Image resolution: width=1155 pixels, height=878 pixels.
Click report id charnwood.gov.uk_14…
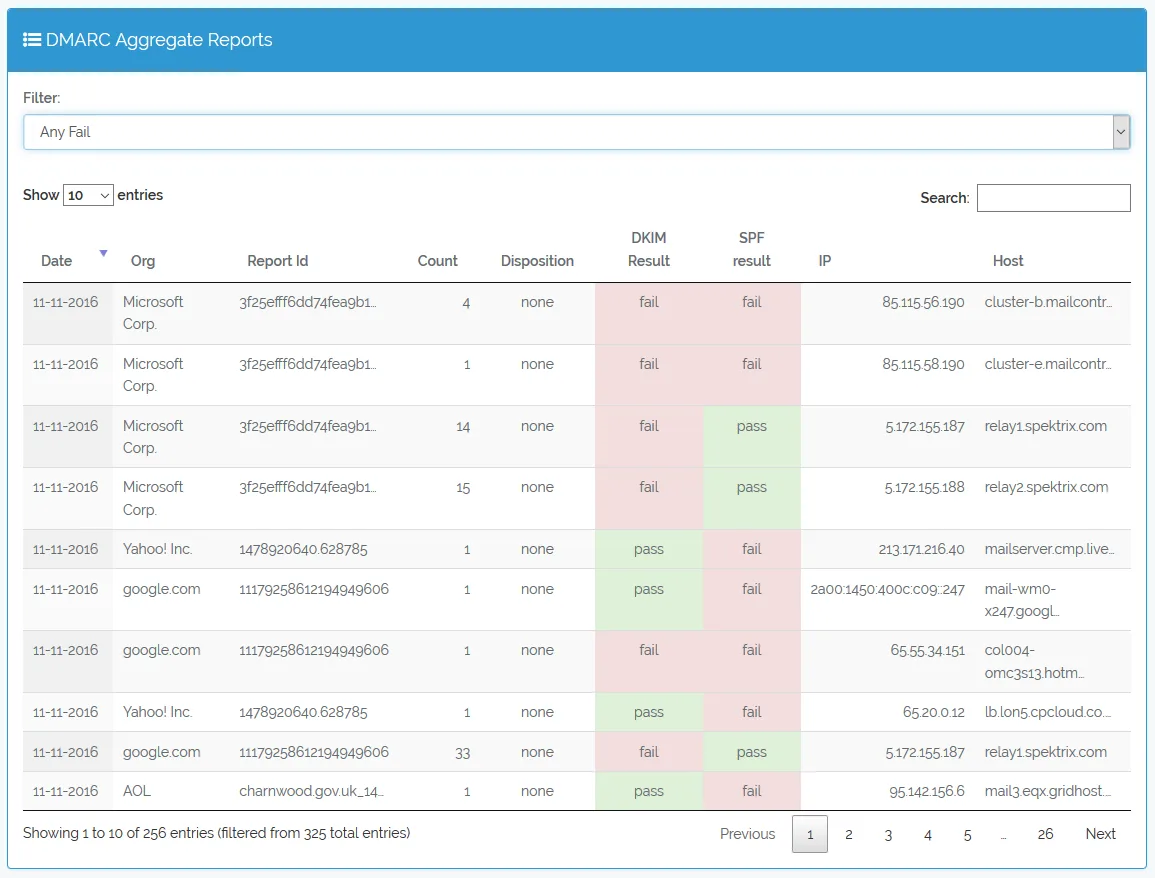(x=311, y=791)
